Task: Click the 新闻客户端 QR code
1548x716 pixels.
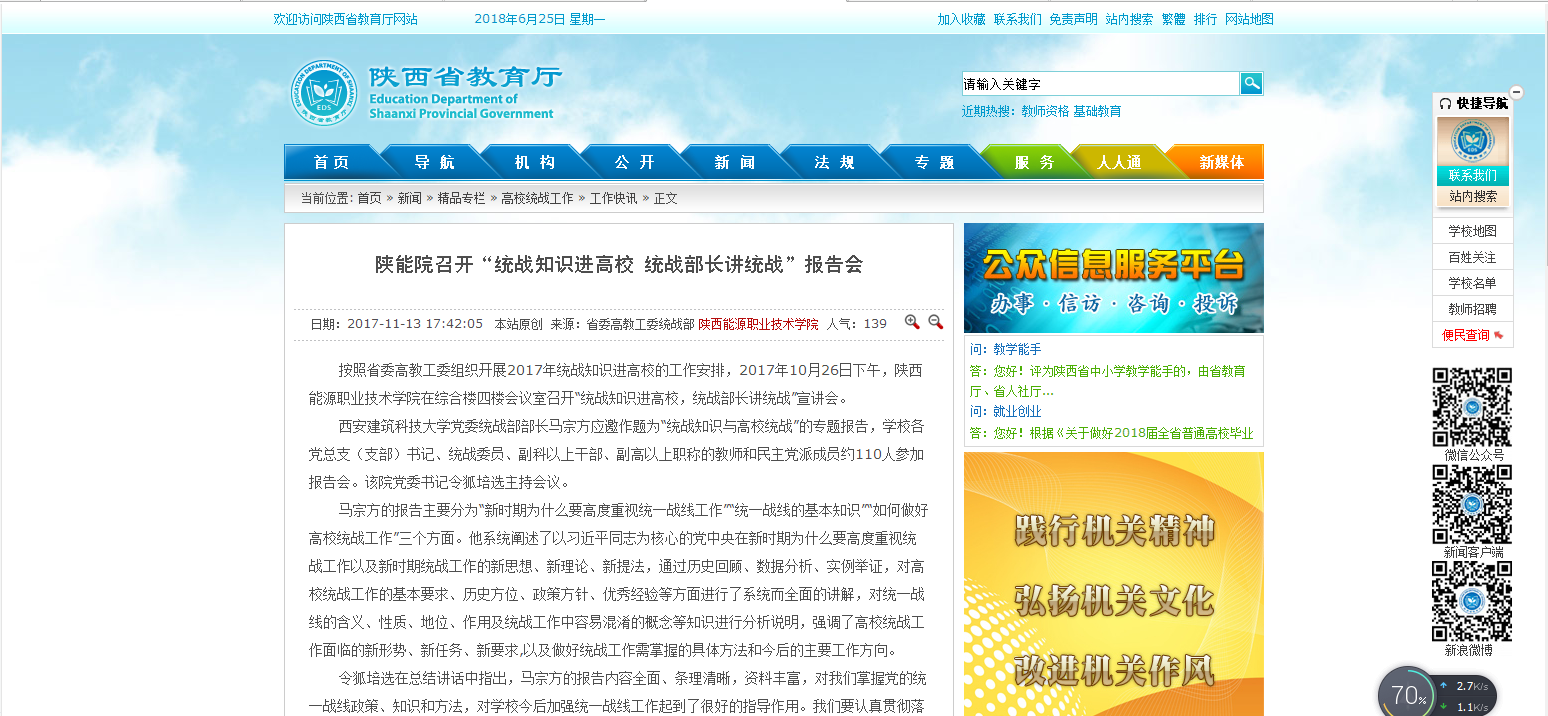Action: point(1472,504)
